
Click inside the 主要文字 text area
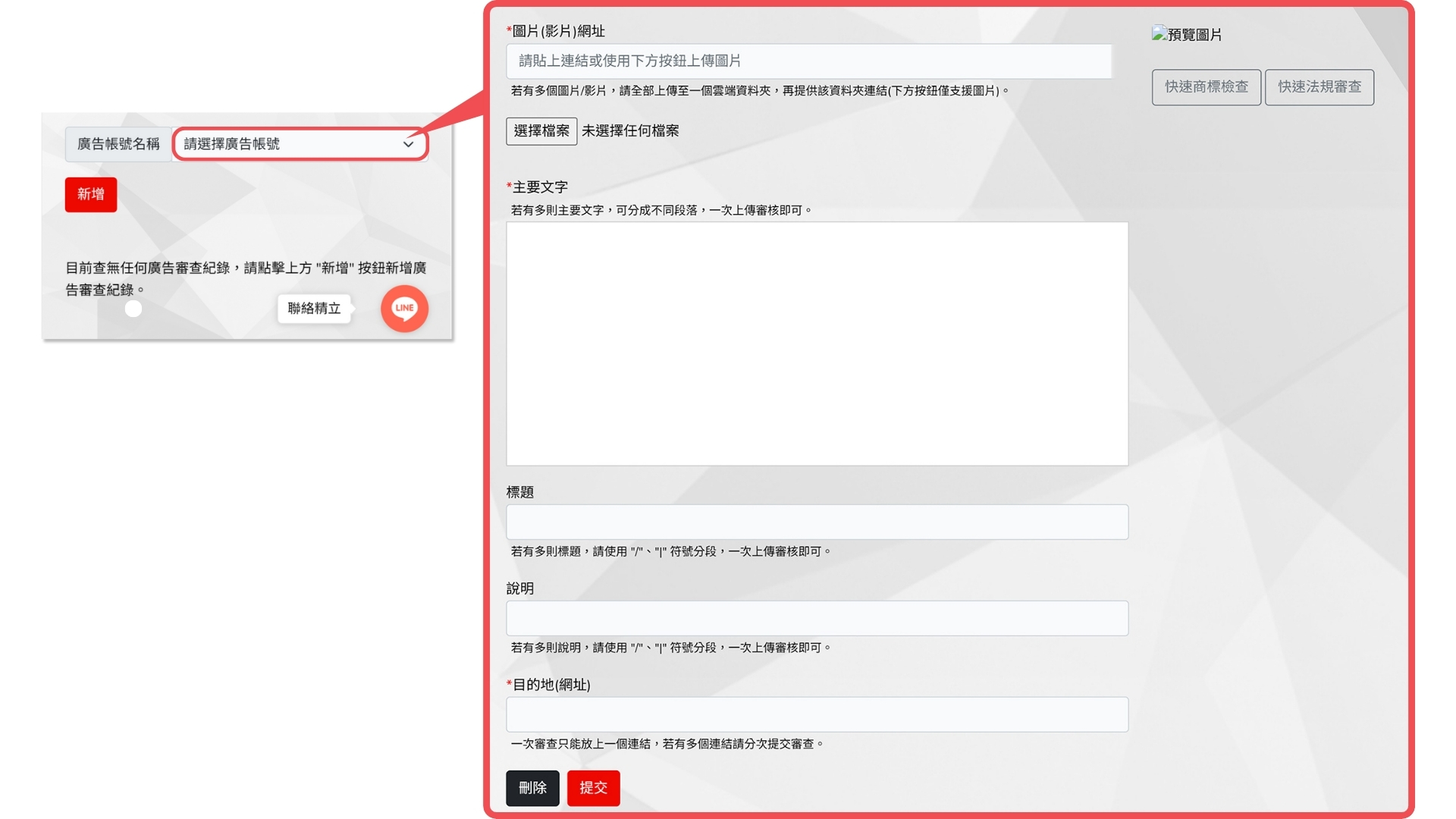[x=817, y=343]
